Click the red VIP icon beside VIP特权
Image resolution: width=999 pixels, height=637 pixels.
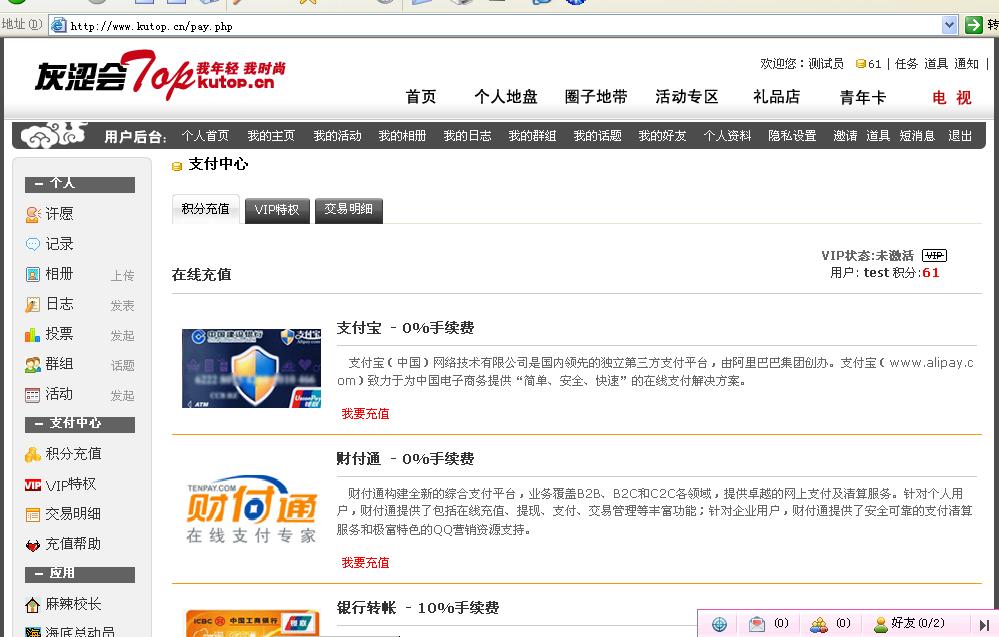pos(32,485)
